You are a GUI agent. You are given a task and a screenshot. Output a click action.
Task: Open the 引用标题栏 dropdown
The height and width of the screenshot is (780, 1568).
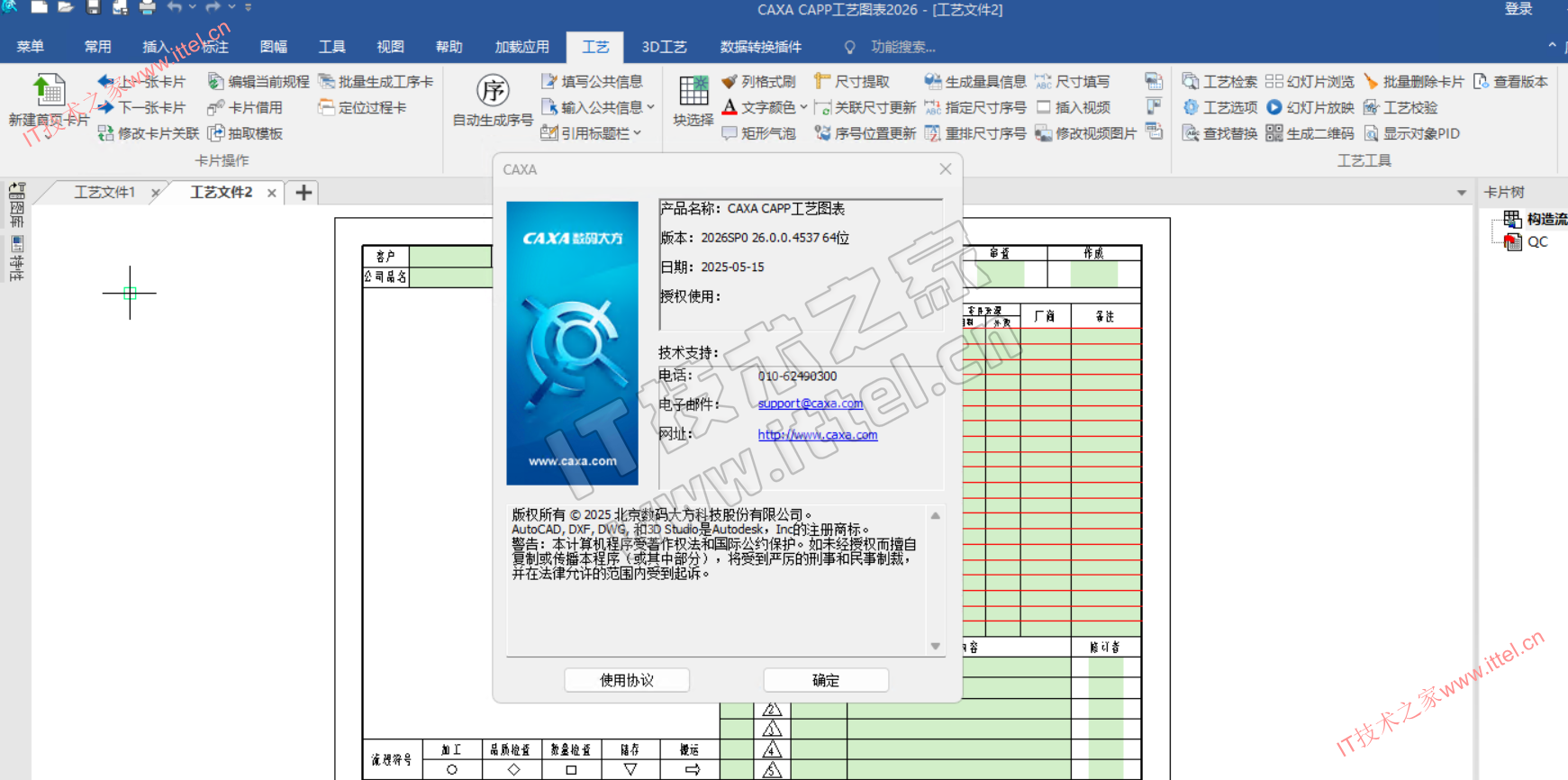tap(638, 133)
